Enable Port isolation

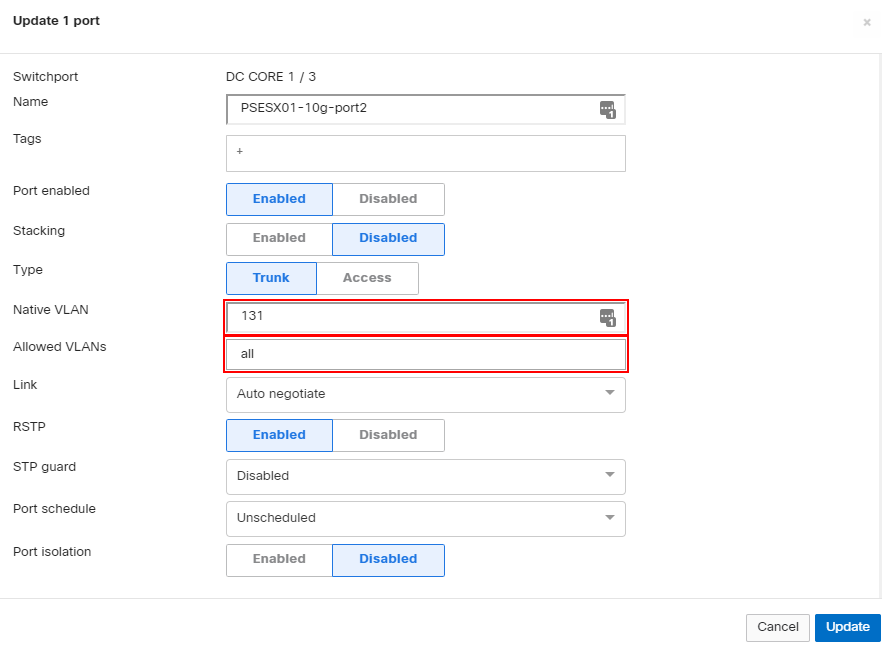point(279,559)
